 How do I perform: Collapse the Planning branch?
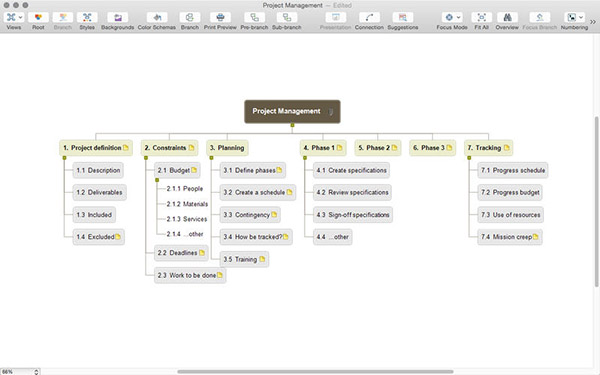coord(211,158)
